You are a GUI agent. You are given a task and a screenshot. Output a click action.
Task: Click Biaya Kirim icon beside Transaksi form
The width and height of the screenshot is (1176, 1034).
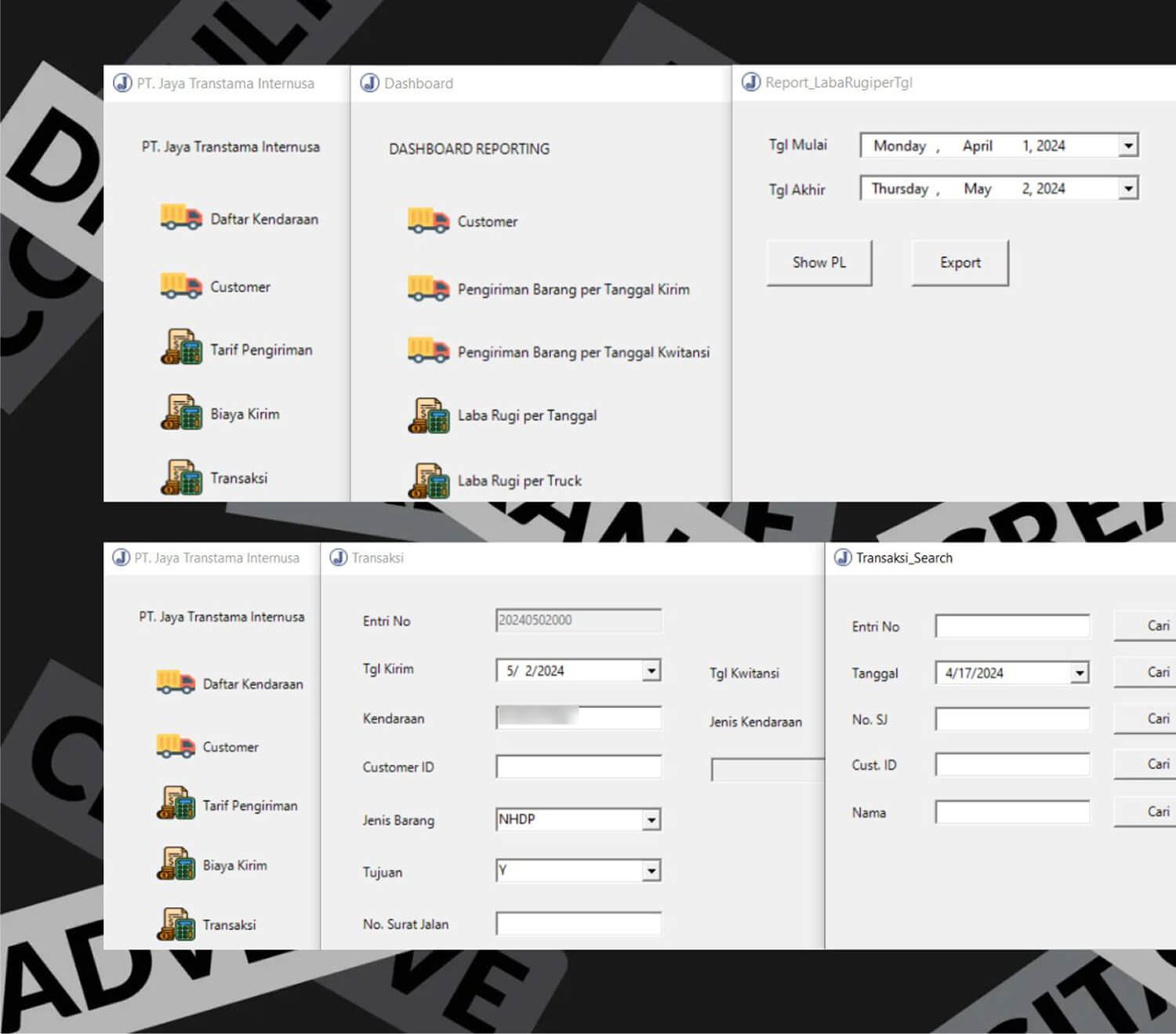(x=176, y=864)
